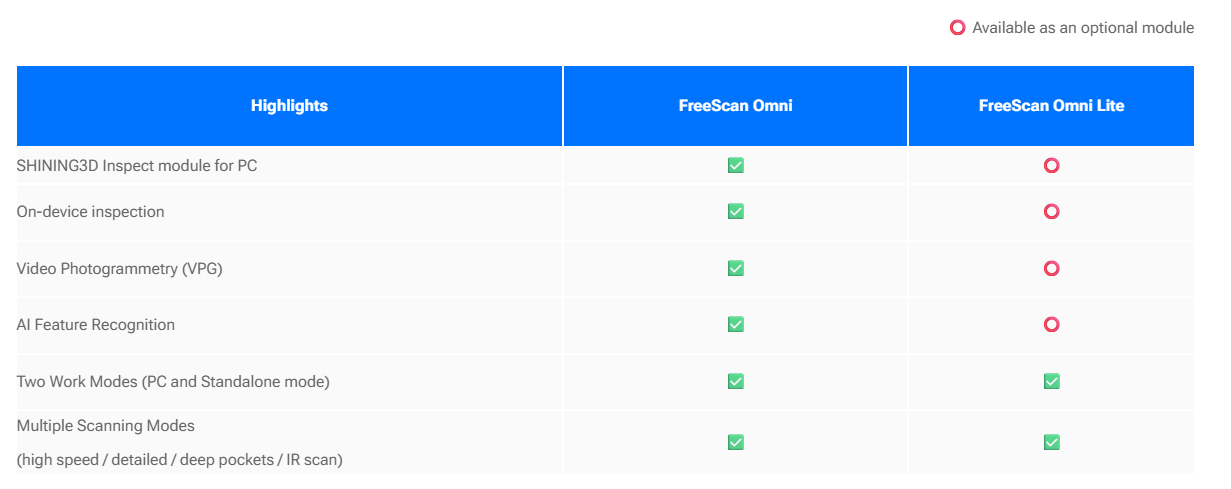This screenshot has height=489, width=1231.
Task: Click the FreeScan Omni checkmark for AI Feature Recognition
Action: [736, 324]
